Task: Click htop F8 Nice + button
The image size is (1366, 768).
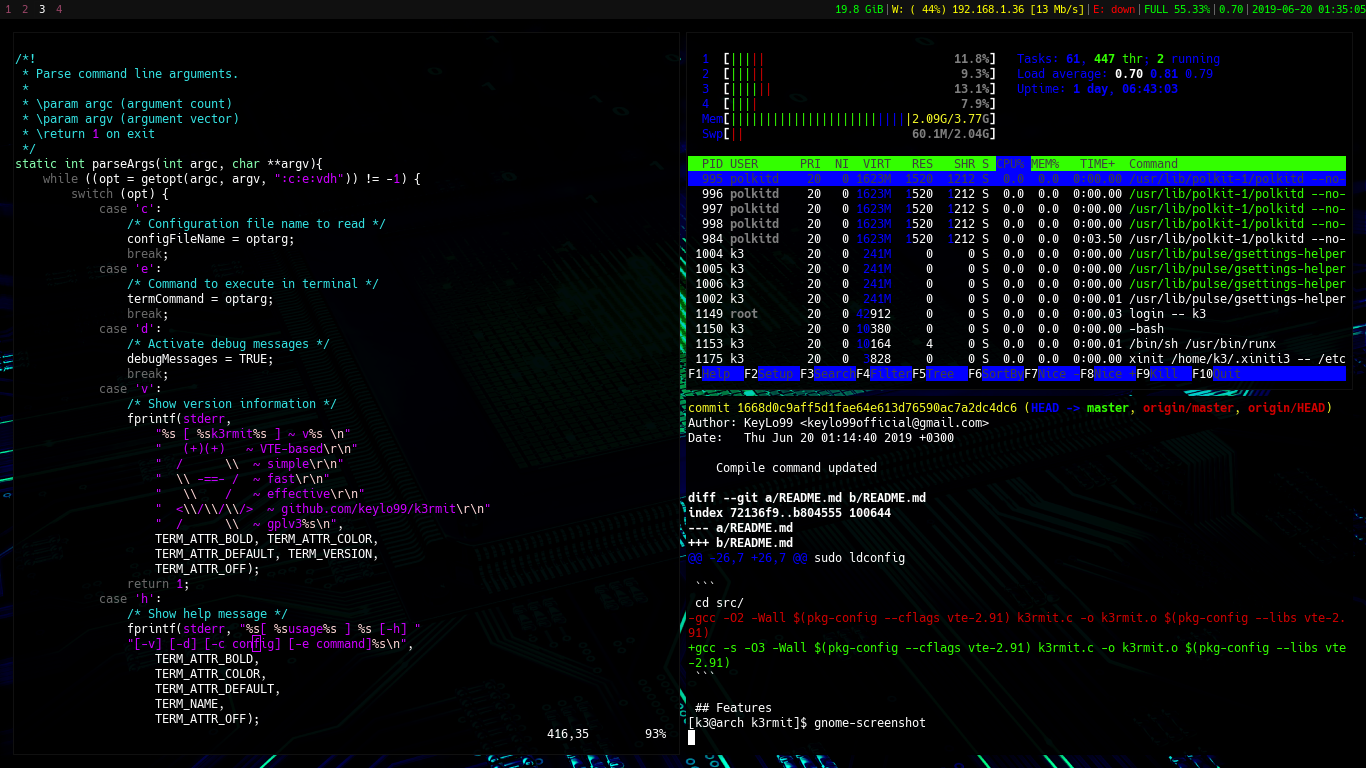Action: [x=1108, y=374]
